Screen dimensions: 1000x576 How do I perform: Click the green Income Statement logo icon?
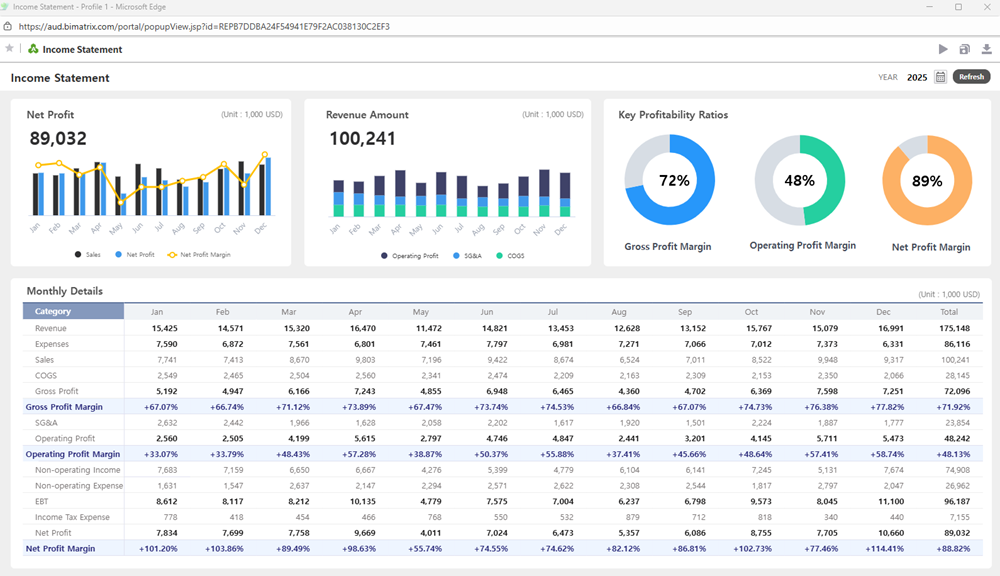[33, 49]
